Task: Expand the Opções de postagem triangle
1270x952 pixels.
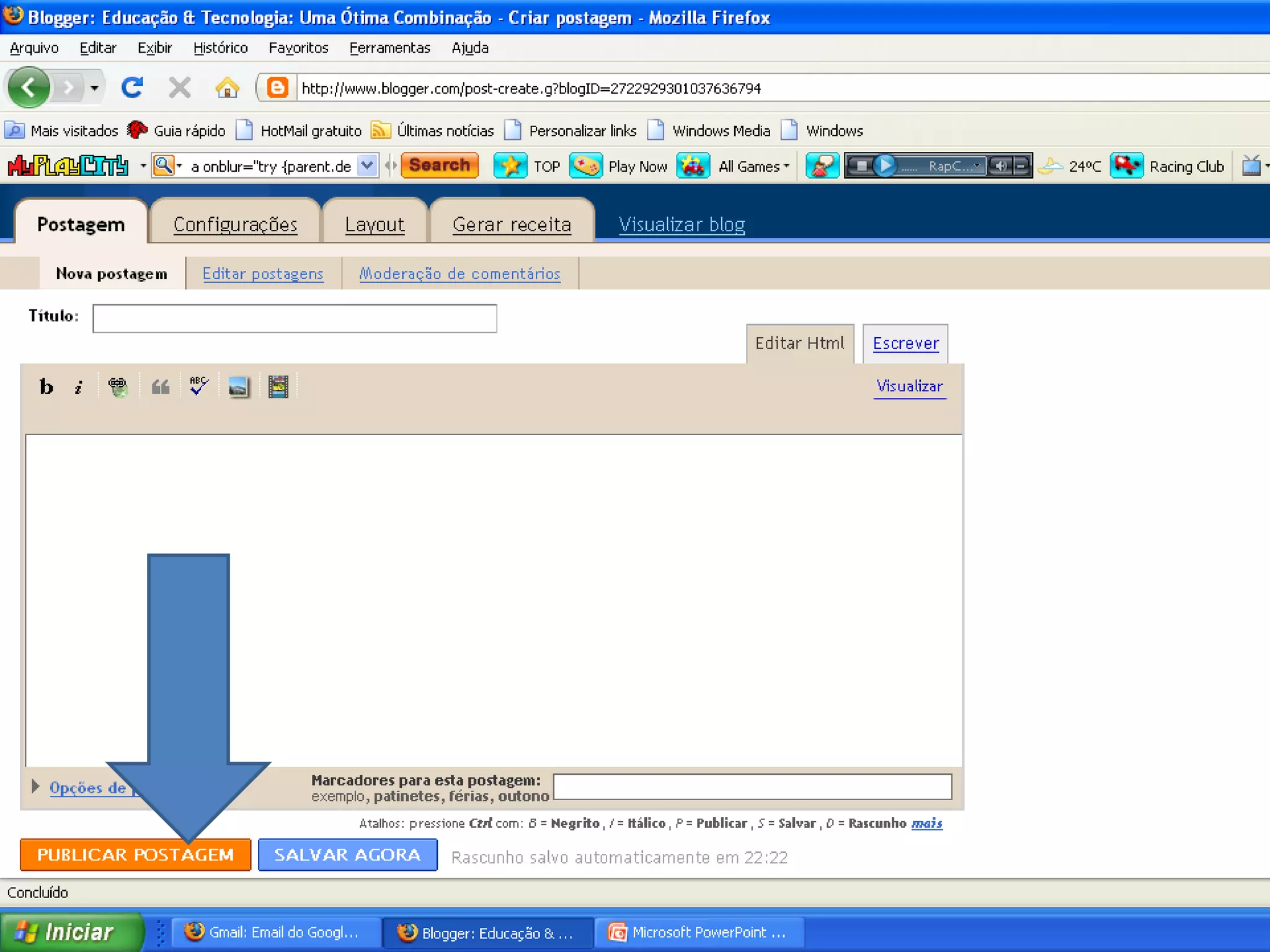Action: [35, 787]
